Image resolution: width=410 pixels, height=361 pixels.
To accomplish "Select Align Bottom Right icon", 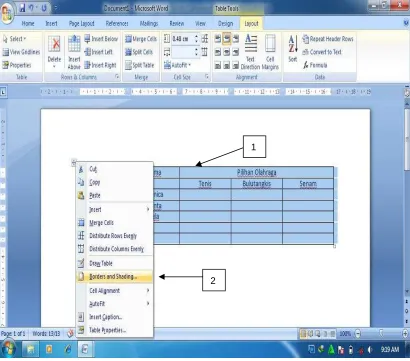I will [236, 65].
